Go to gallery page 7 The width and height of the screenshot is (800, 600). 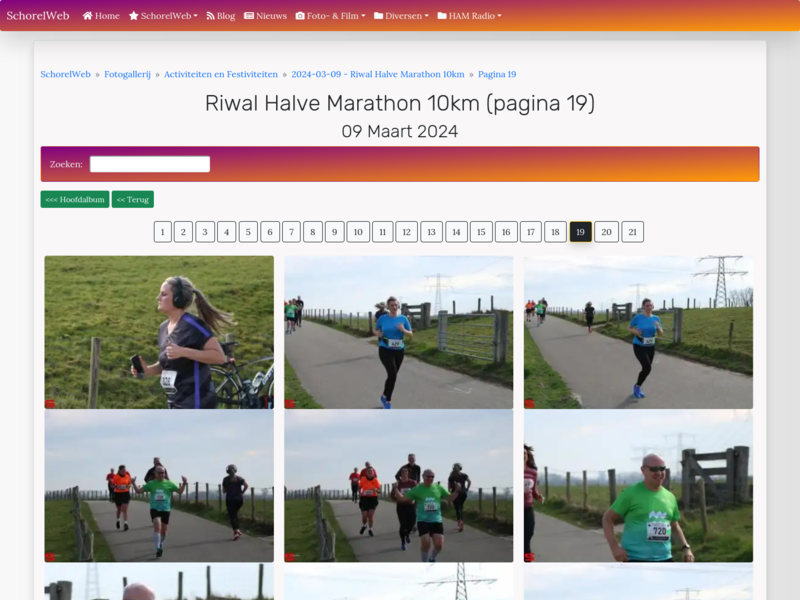point(291,232)
